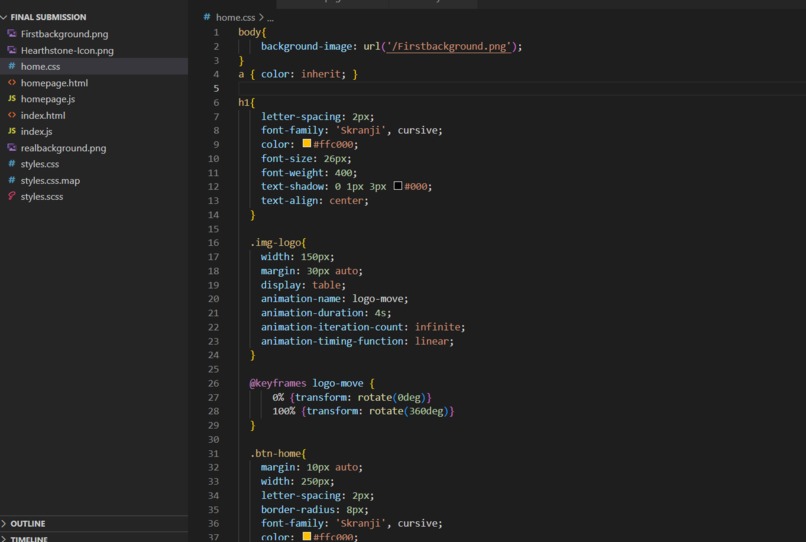The width and height of the screenshot is (806, 542).
Task: Click the JS icon beside index.js
Action: pos(12,131)
